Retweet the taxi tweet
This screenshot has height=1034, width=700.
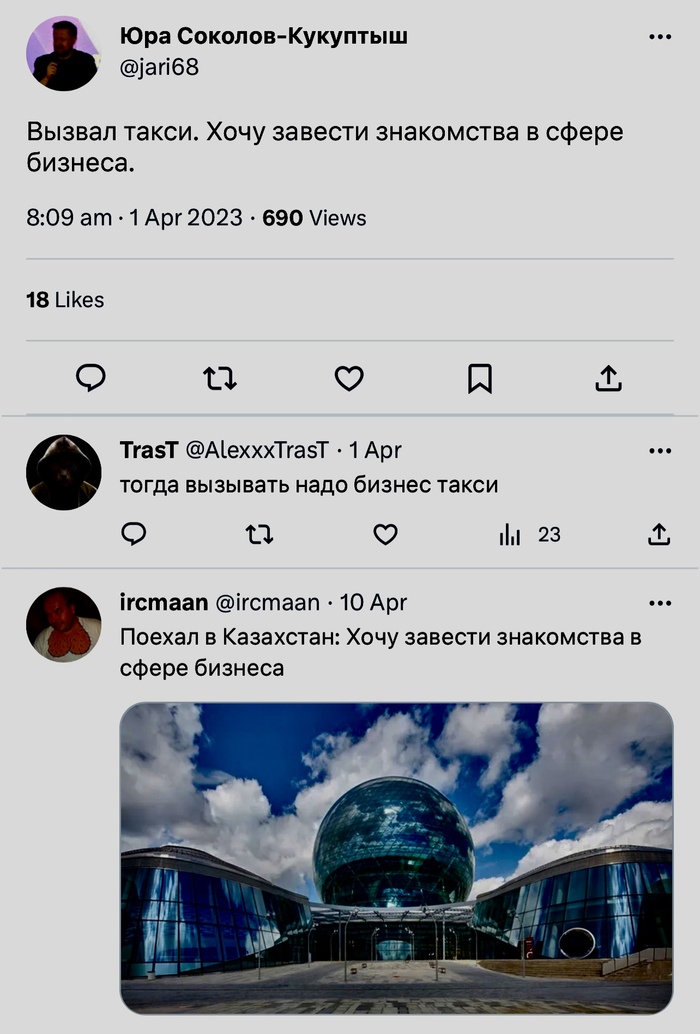click(220, 378)
